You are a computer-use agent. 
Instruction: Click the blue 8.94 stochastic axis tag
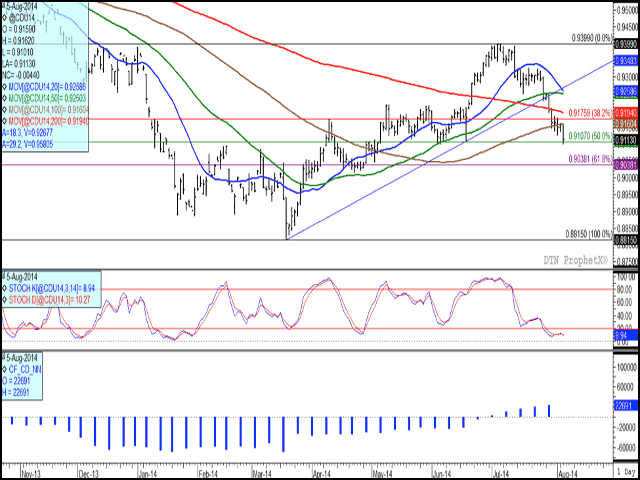[x=626, y=336]
